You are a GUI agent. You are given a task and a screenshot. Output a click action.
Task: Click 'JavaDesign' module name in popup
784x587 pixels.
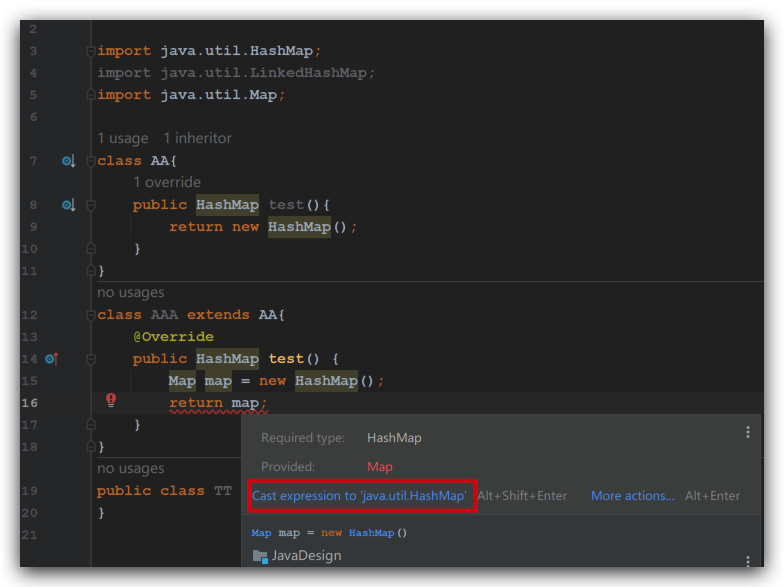click(x=306, y=556)
